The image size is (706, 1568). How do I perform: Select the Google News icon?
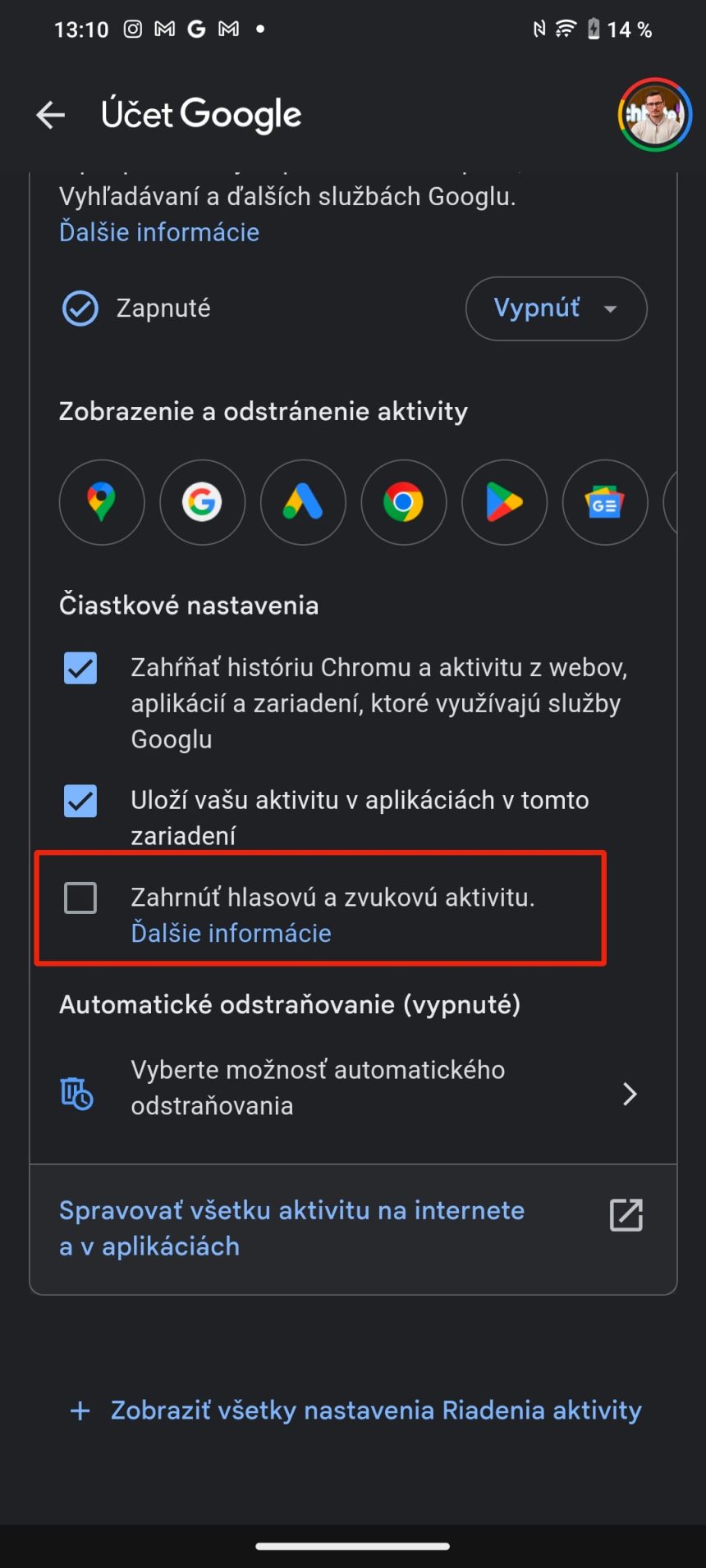click(x=605, y=503)
